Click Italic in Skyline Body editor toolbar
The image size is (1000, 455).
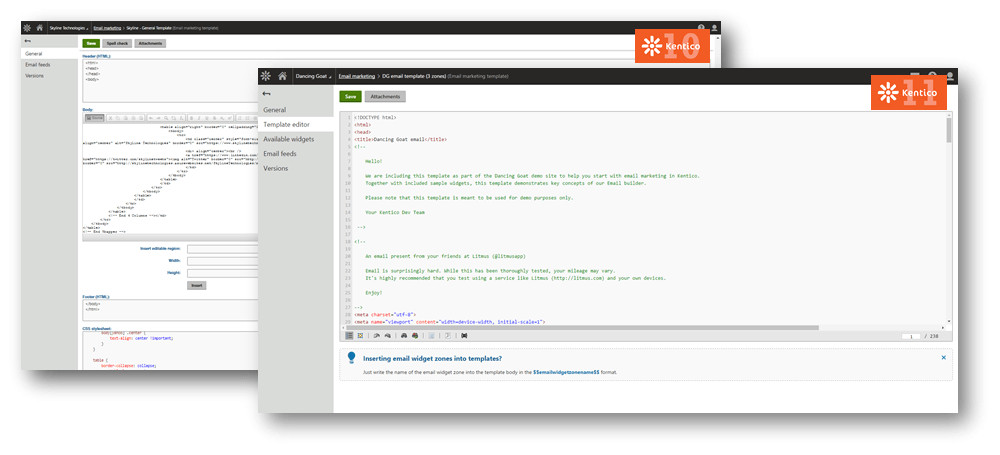[199, 117]
